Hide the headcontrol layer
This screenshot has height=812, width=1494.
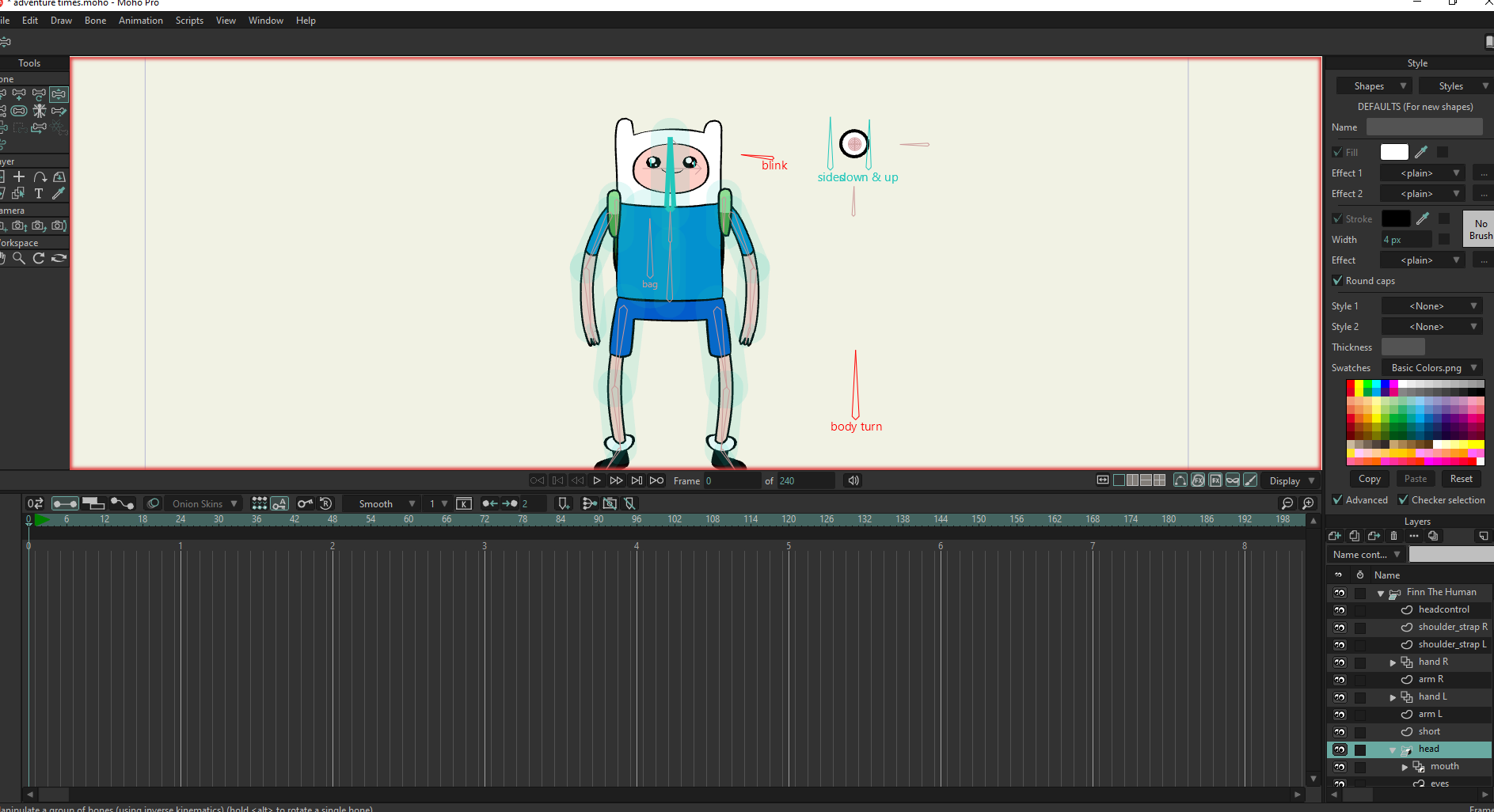coord(1340,609)
